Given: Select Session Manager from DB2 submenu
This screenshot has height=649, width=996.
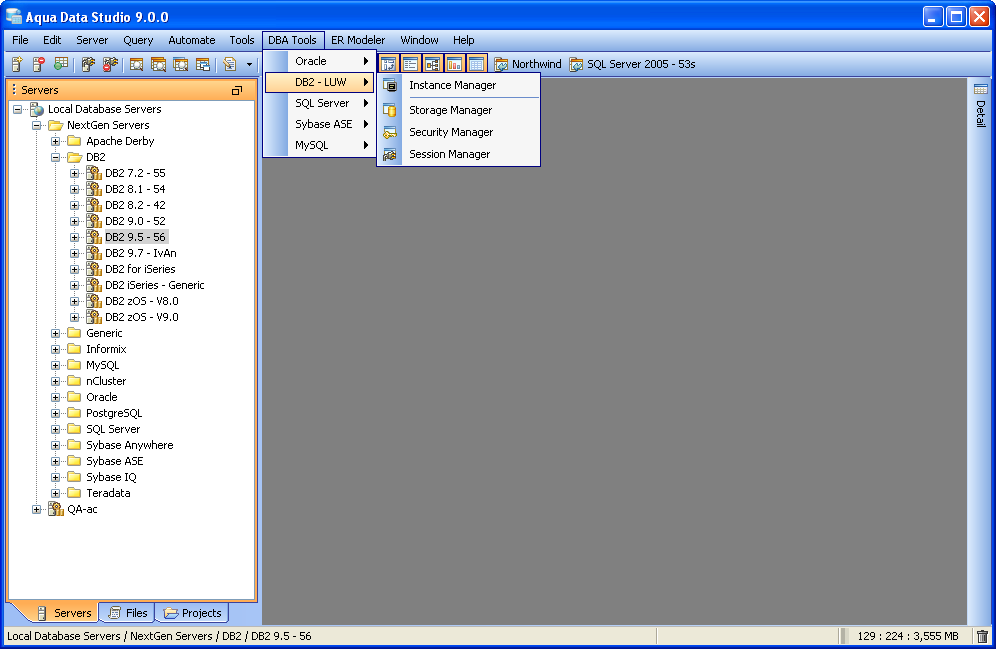Looking at the screenshot, I should 458,154.
